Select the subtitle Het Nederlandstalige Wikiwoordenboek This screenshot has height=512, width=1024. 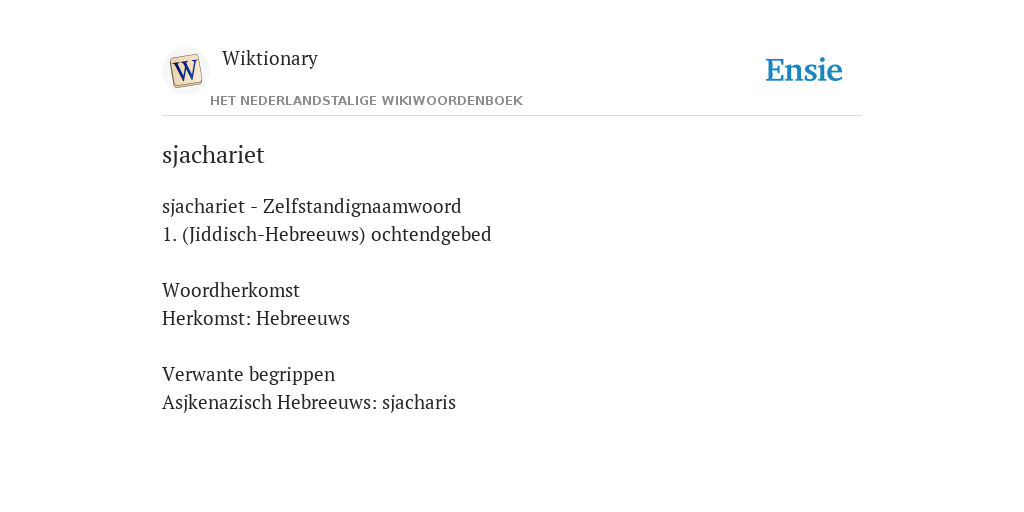(366, 101)
